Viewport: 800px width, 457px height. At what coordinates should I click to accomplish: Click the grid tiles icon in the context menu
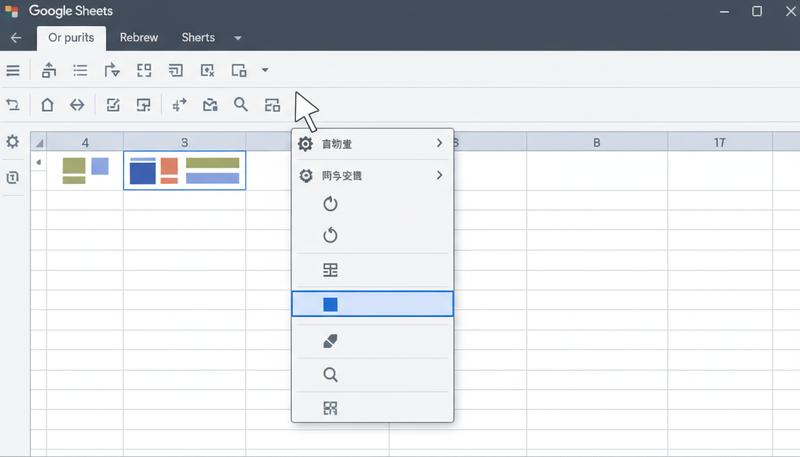330,408
